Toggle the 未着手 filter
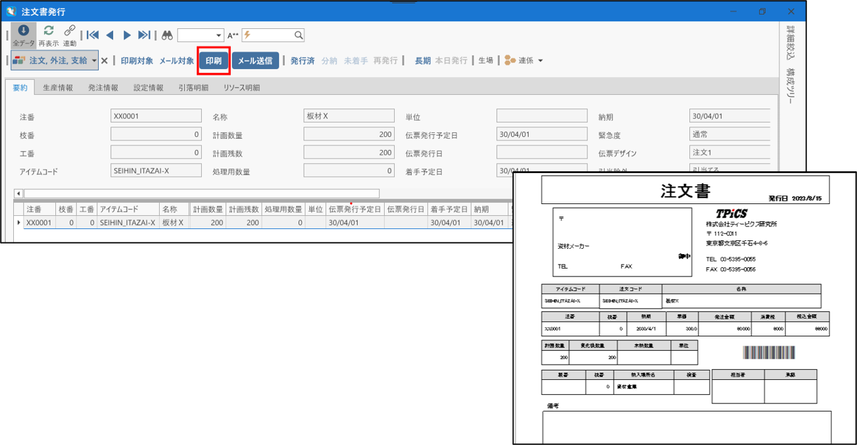857x445 pixels. (355, 61)
